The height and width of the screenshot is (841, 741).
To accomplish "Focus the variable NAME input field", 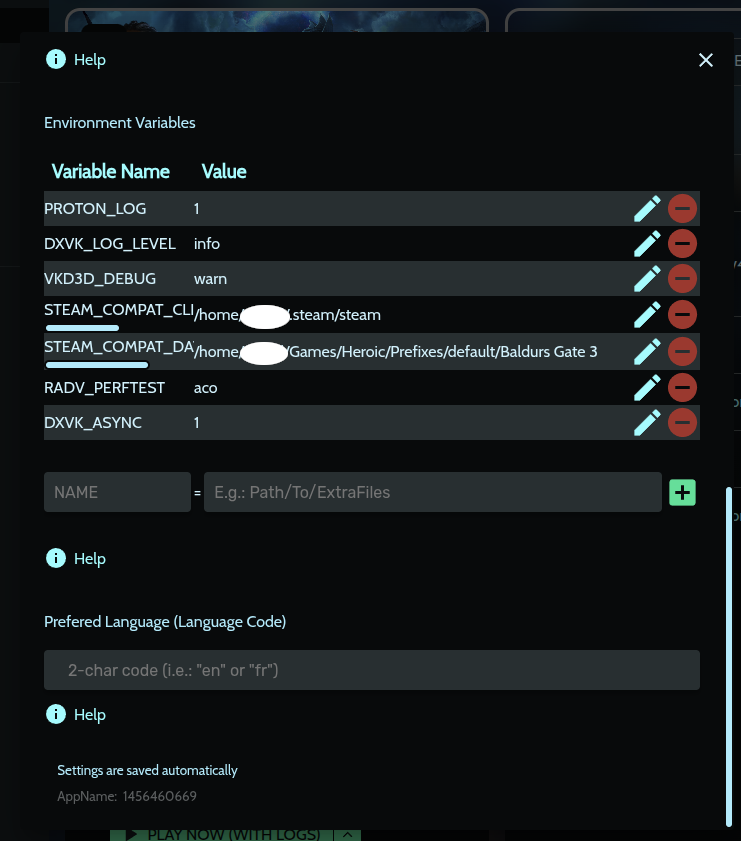I will click(x=117, y=492).
